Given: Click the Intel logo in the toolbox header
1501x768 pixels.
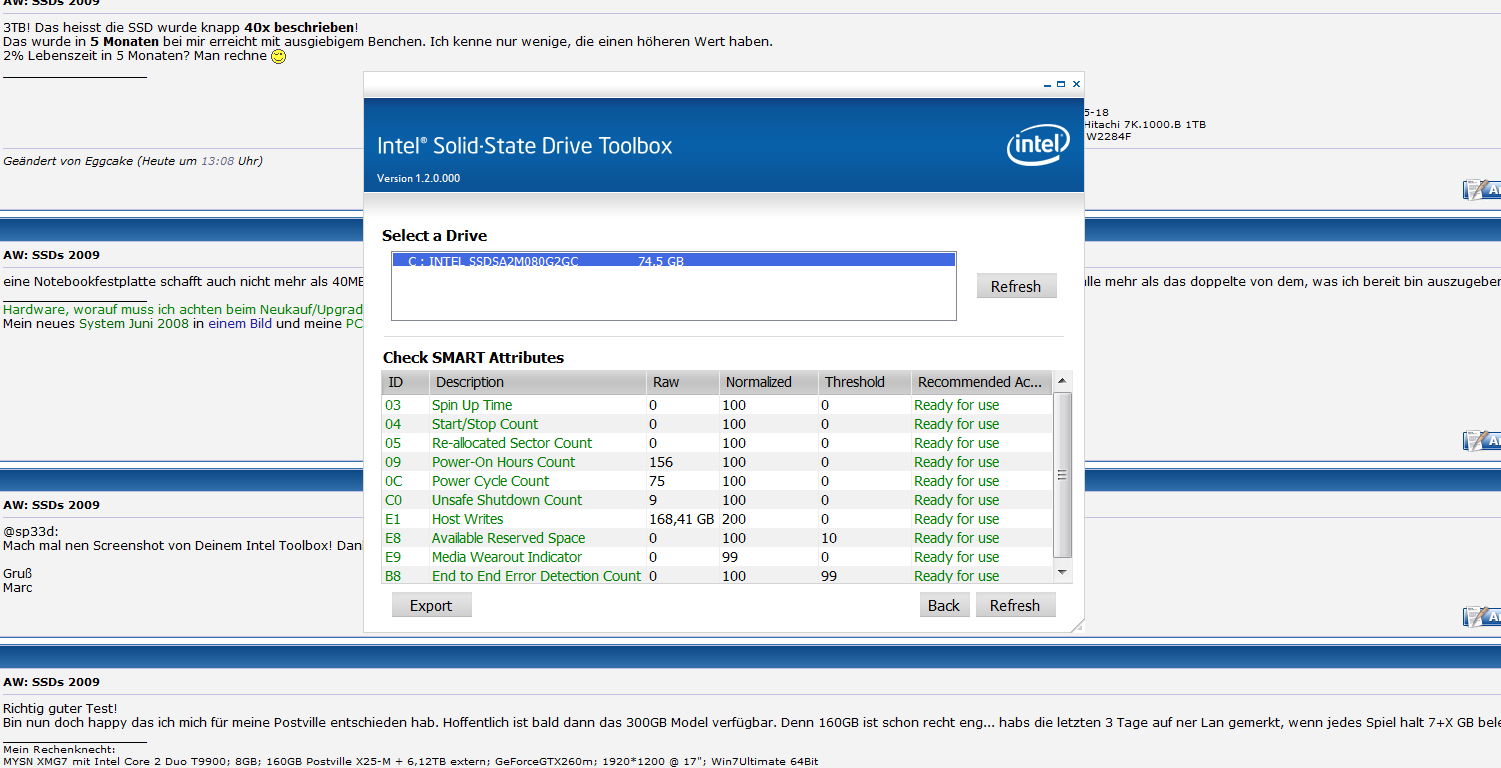Looking at the screenshot, I should (1036, 147).
